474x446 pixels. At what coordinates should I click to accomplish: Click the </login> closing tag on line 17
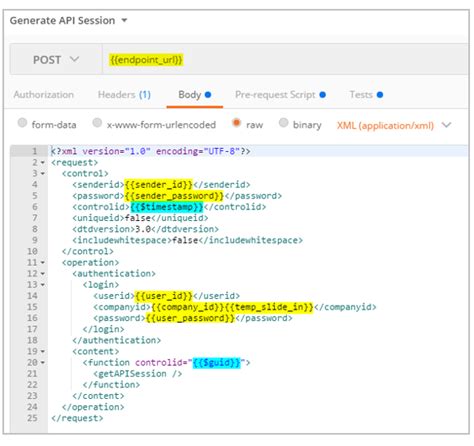point(103,329)
